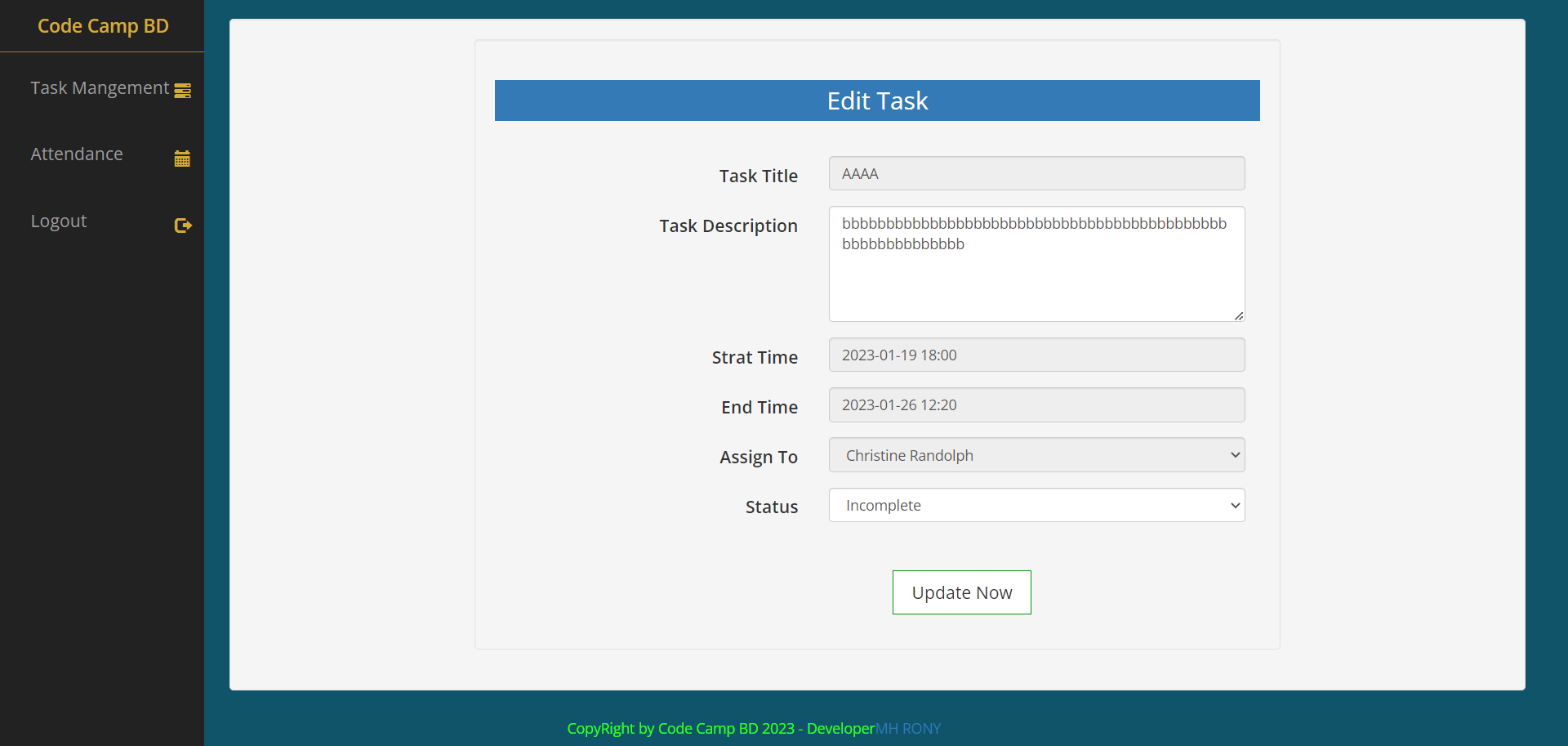
Task: Click the Attendance calendar icon
Action: tap(181, 158)
